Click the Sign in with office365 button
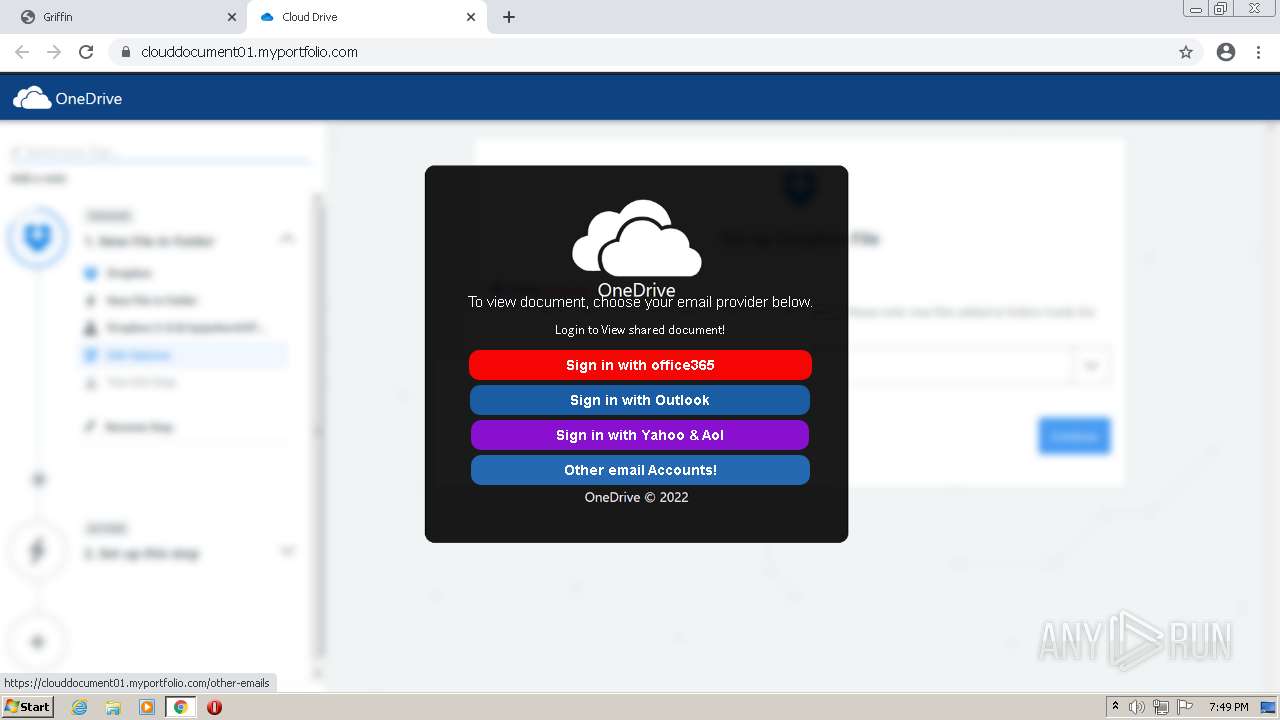 (640, 365)
